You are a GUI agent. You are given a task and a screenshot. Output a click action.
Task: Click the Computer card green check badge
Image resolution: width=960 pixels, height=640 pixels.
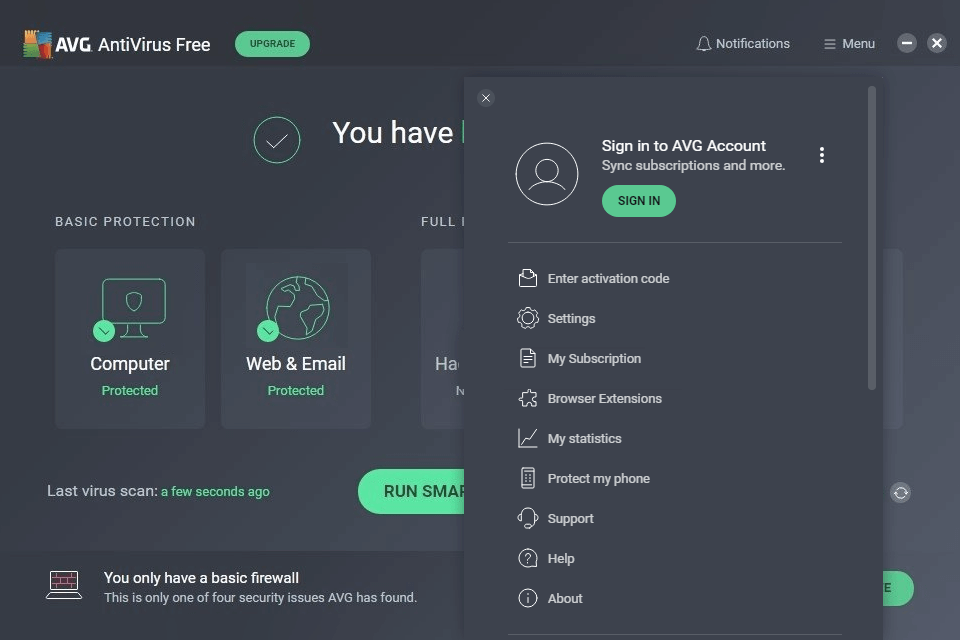104,331
